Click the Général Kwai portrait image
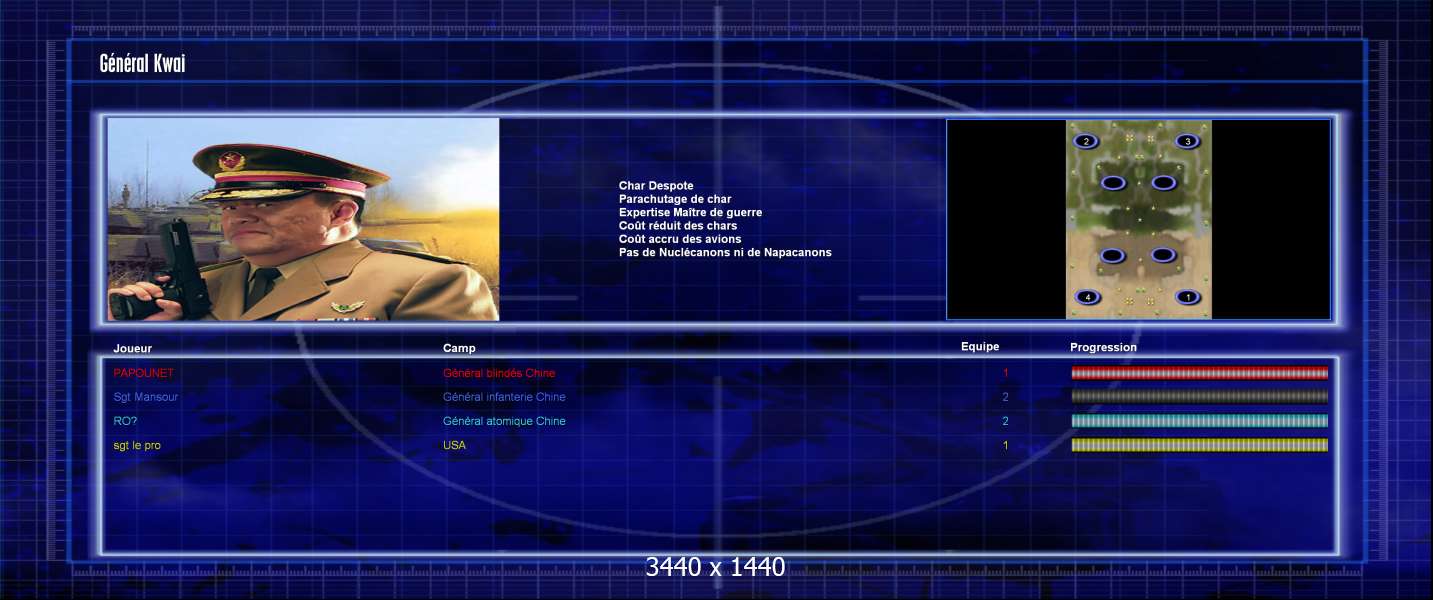This screenshot has height=600, width=1433. (303, 219)
